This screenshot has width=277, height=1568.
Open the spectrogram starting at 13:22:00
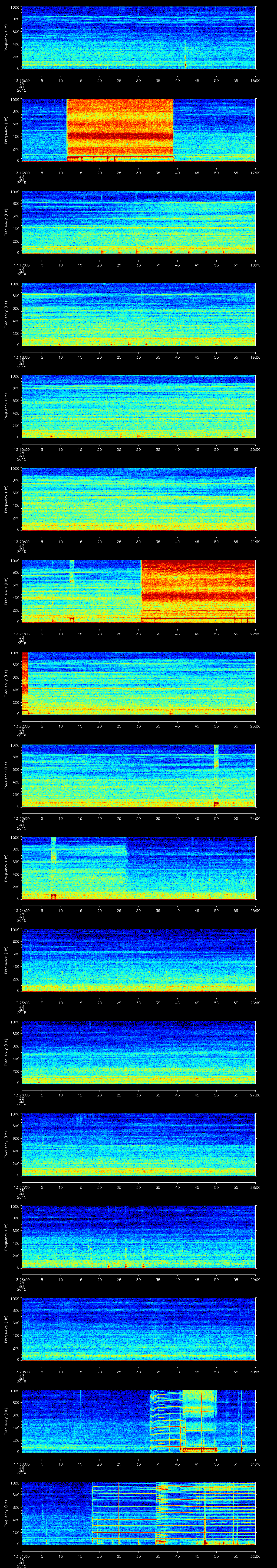coord(138,683)
